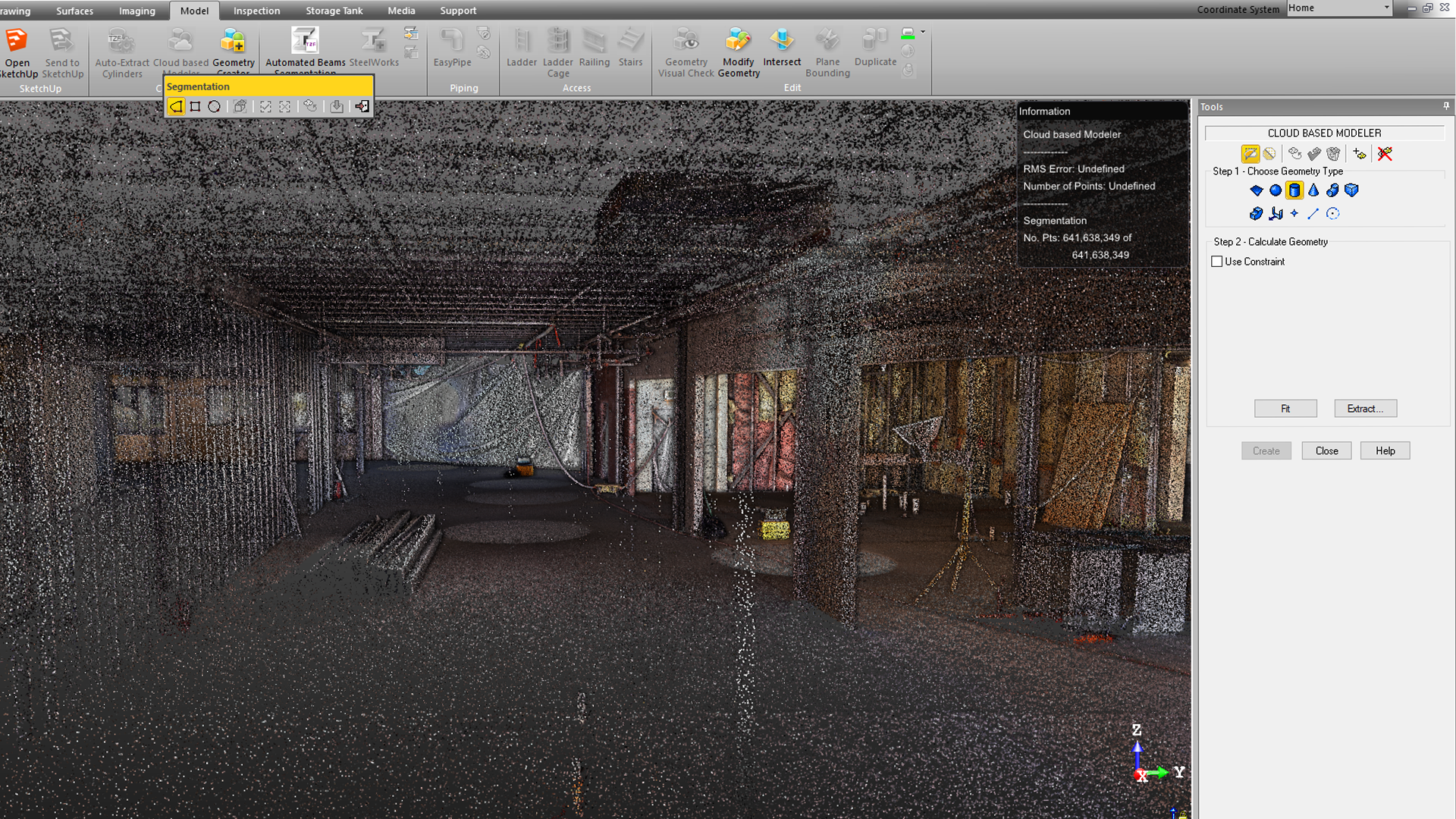Click the 'RMS Error: Undefined' text
The image size is (1456, 819).
point(1074,169)
